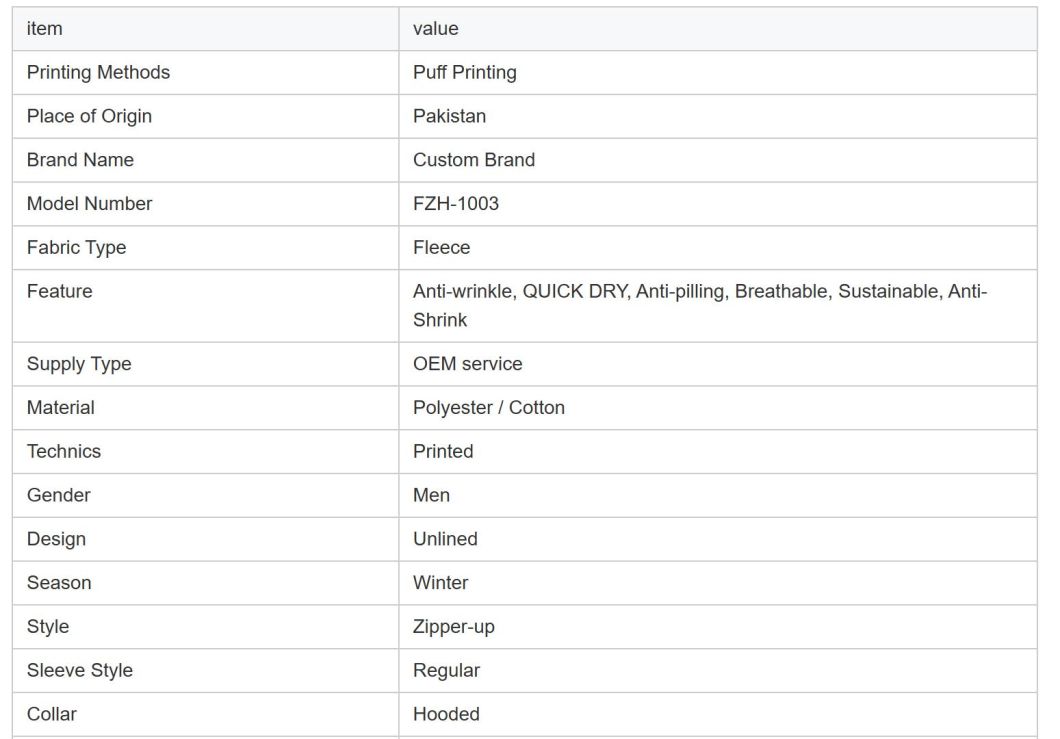1060x739 pixels.
Task: Click the Sleeve Style row label
Action: pyautogui.click(x=80, y=671)
